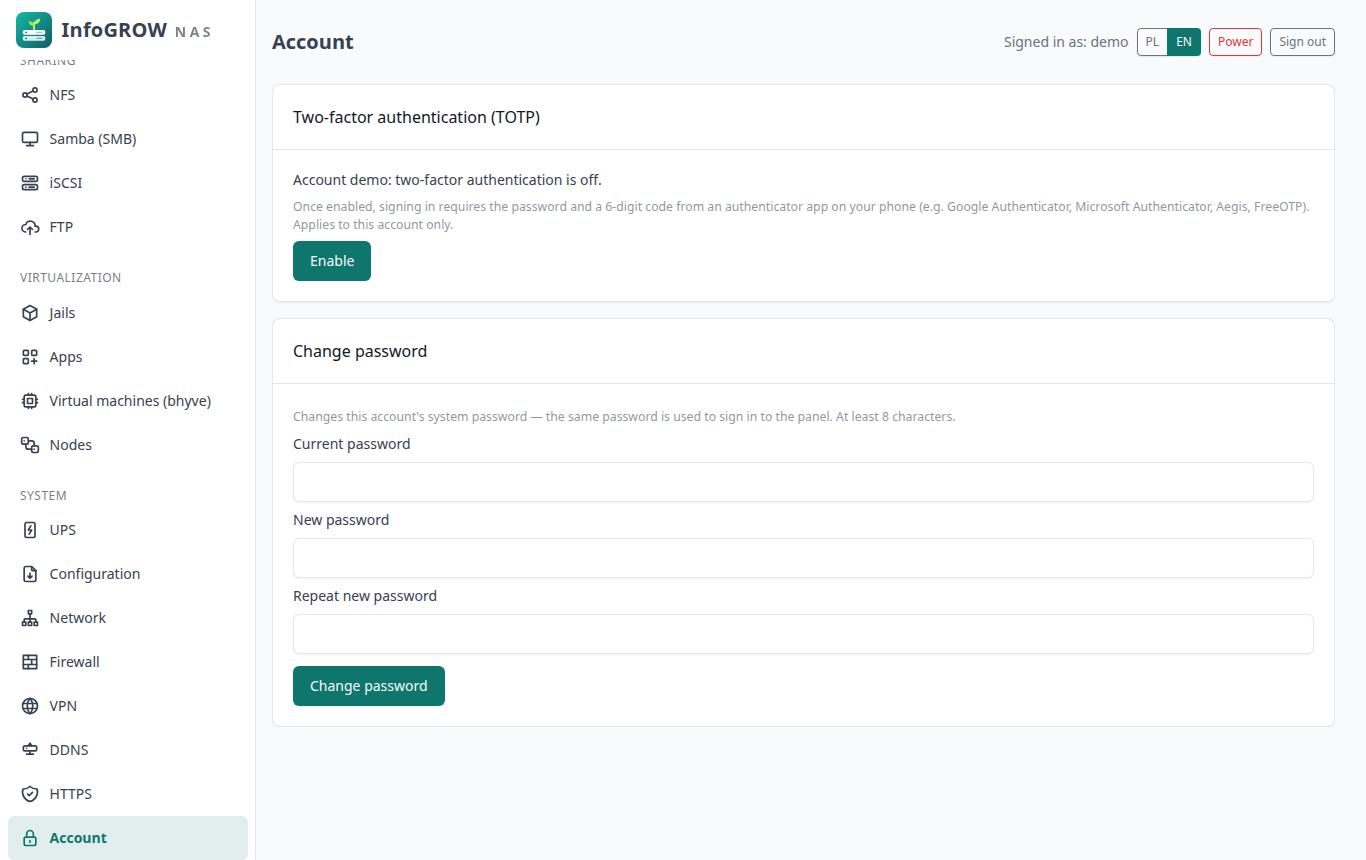Image resolution: width=1366 pixels, height=860 pixels.
Task: Click the FTP cloud upload icon
Action: [30, 227]
